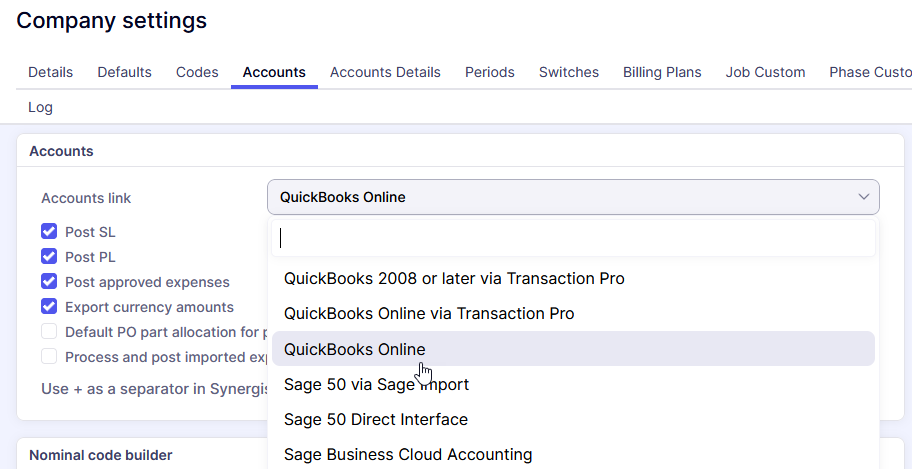Open the Log tab
Screen dimensions: 912x469
coord(40,107)
